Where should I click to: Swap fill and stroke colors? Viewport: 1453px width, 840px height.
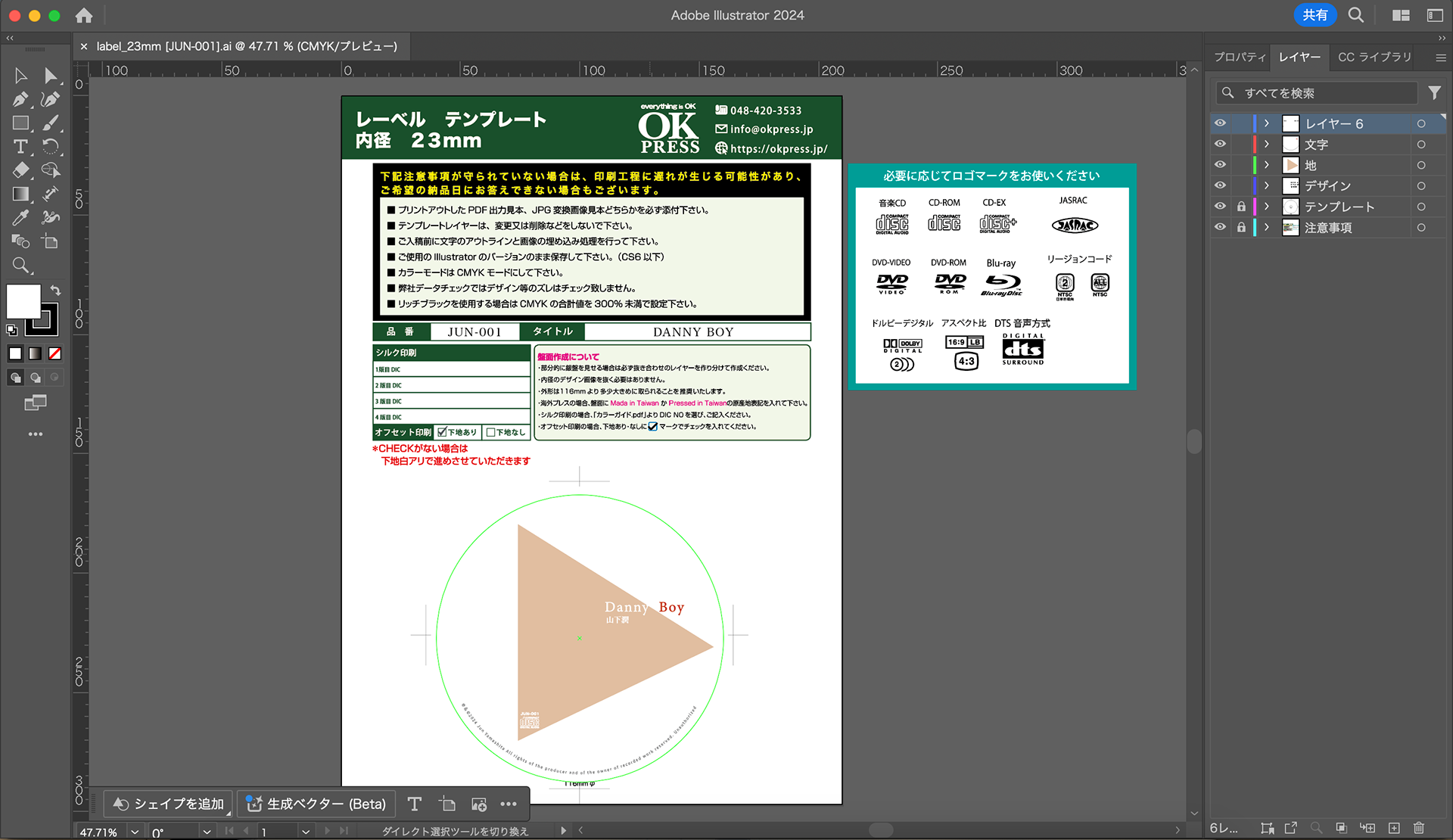55,291
